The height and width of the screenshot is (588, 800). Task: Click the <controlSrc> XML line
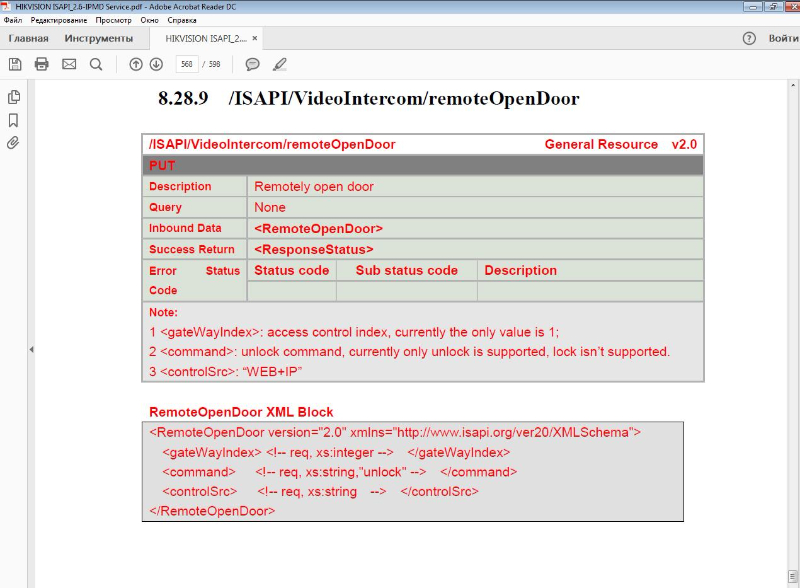(320, 492)
